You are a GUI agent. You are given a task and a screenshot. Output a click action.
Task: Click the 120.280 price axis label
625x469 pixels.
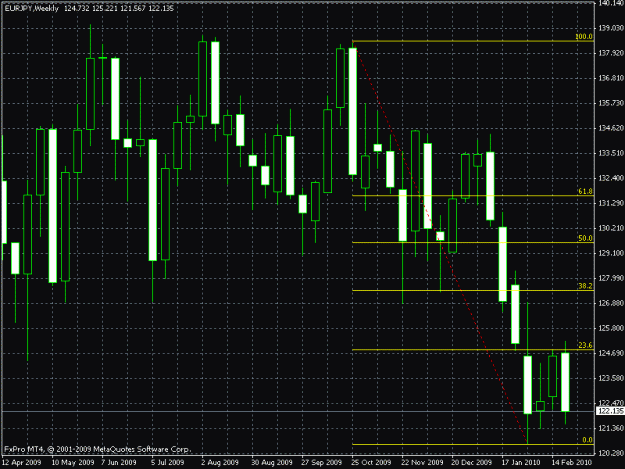(611, 453)
